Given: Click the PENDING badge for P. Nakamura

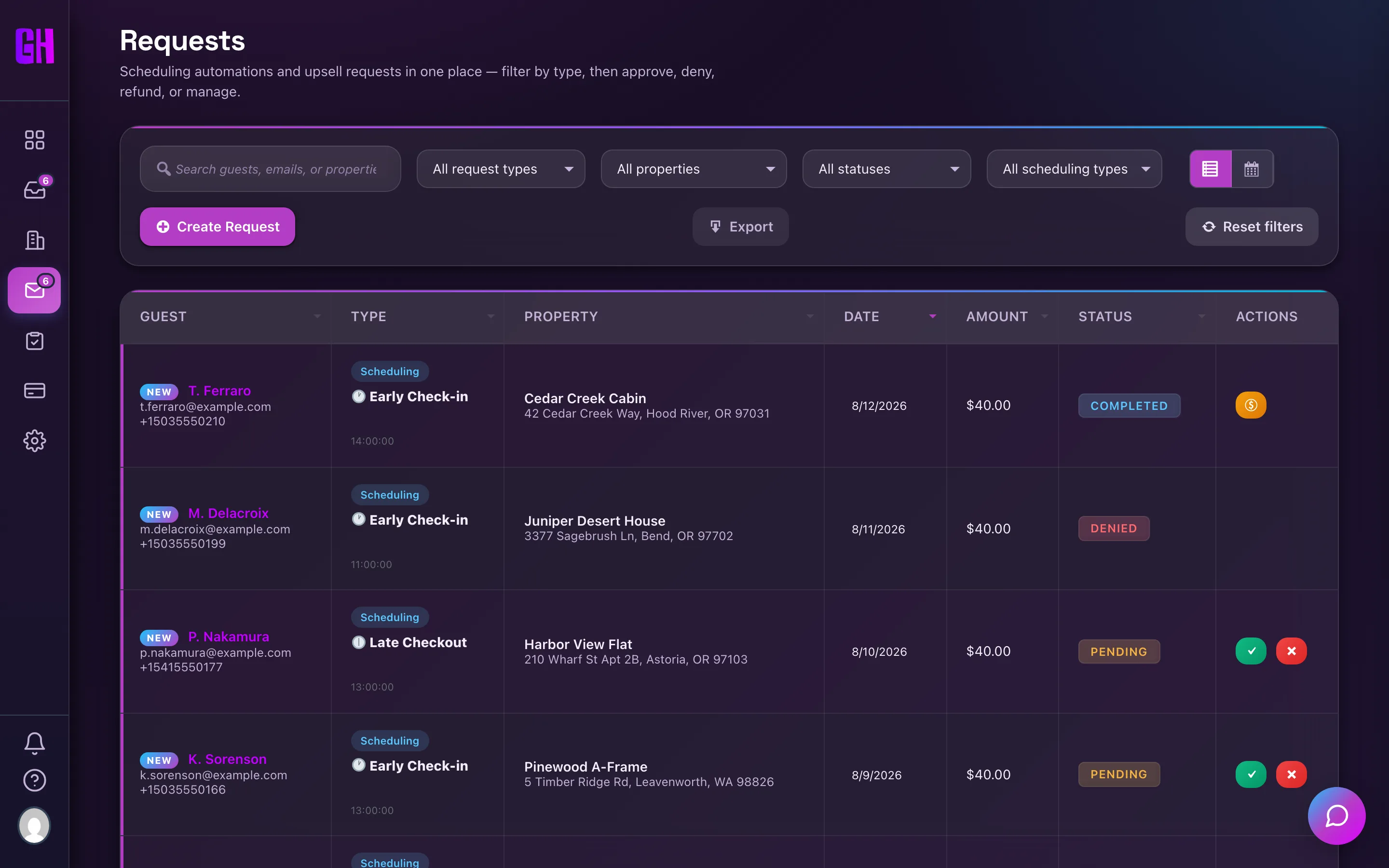Looking at the screenshot, I should (1118, 651).
